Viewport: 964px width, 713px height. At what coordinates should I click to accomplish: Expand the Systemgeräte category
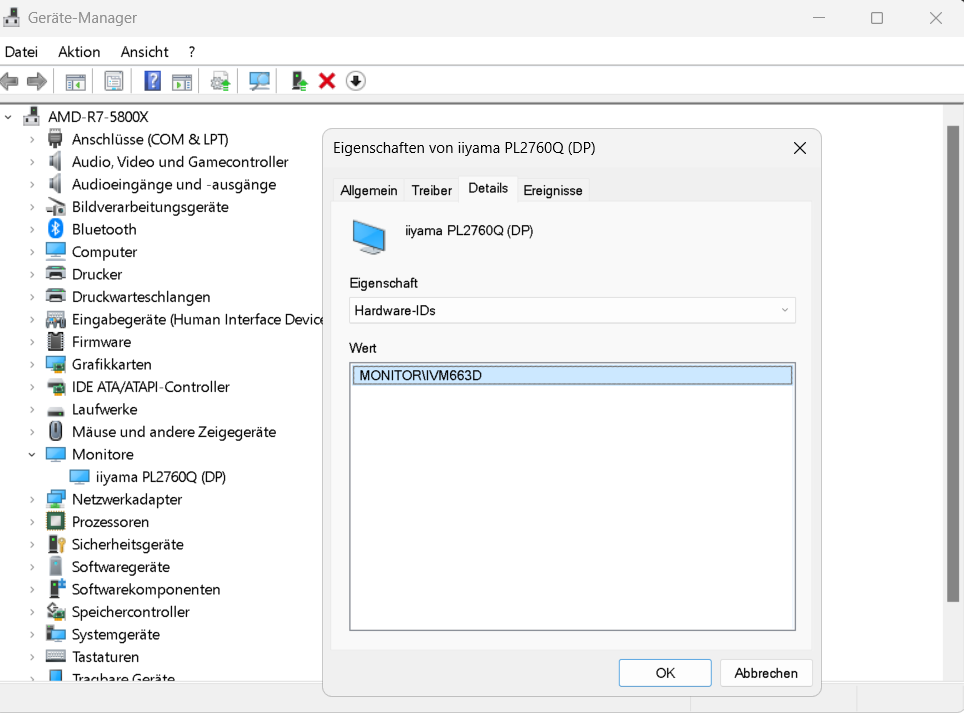coord(32,634)
